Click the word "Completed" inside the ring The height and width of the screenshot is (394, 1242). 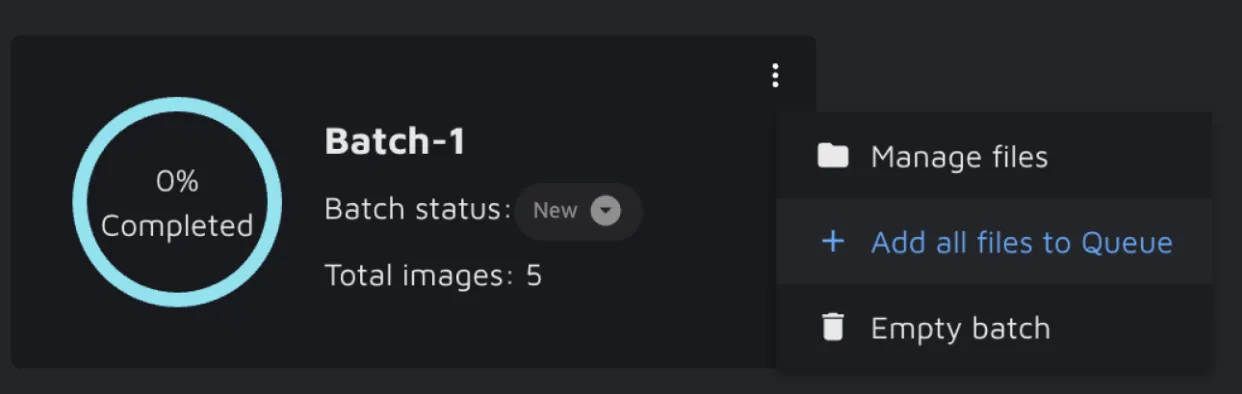click(177, 226)
